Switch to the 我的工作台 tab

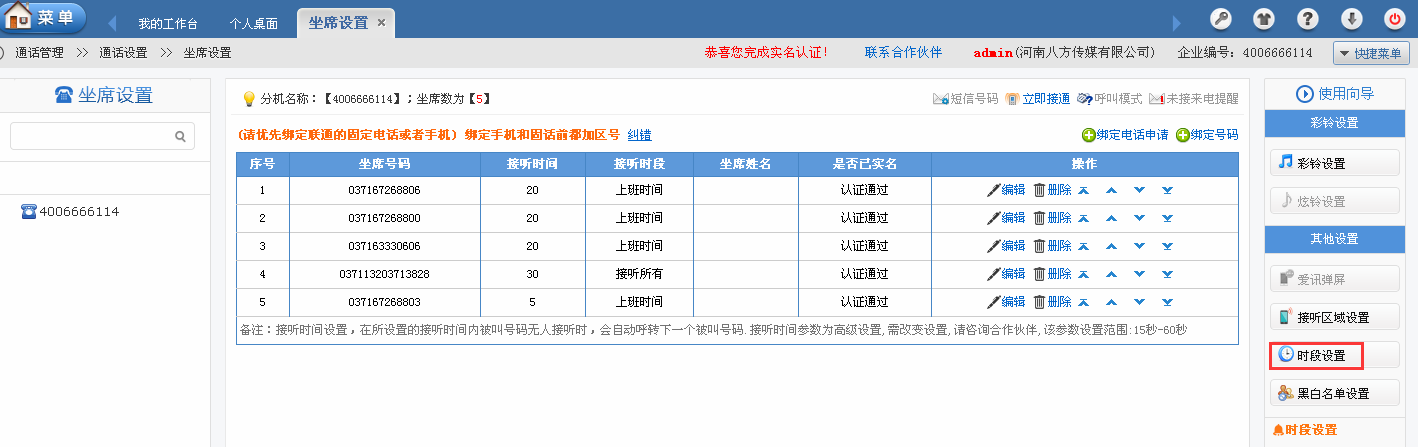[x=167, y=22]
